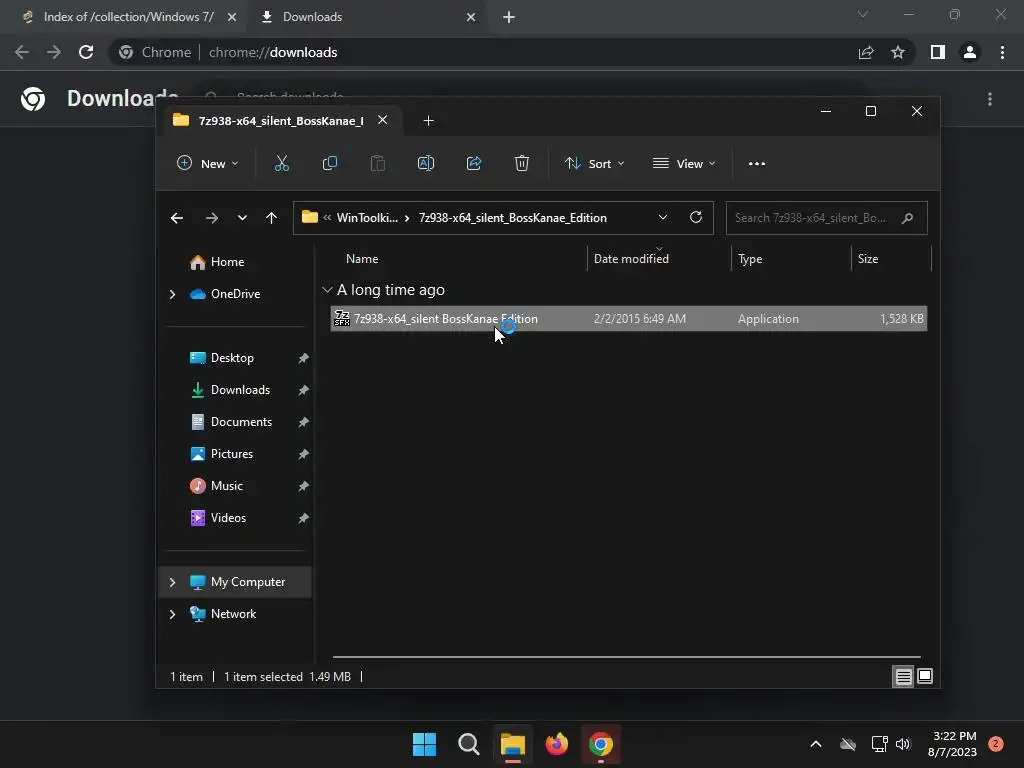The height and width of the screenshot is (768, 1024).
Task: Open recent locations dropdown chevron
Action: pos(242,218)
